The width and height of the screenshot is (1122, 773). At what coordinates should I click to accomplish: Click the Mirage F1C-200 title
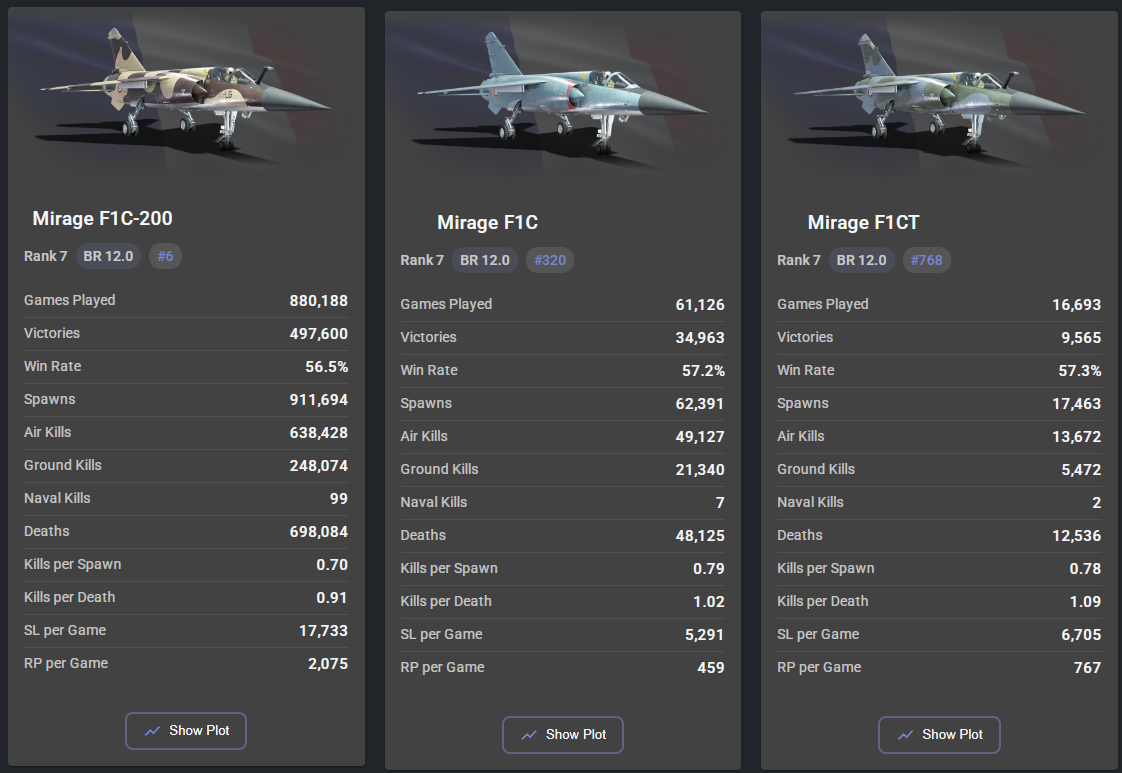pos(103,219)
